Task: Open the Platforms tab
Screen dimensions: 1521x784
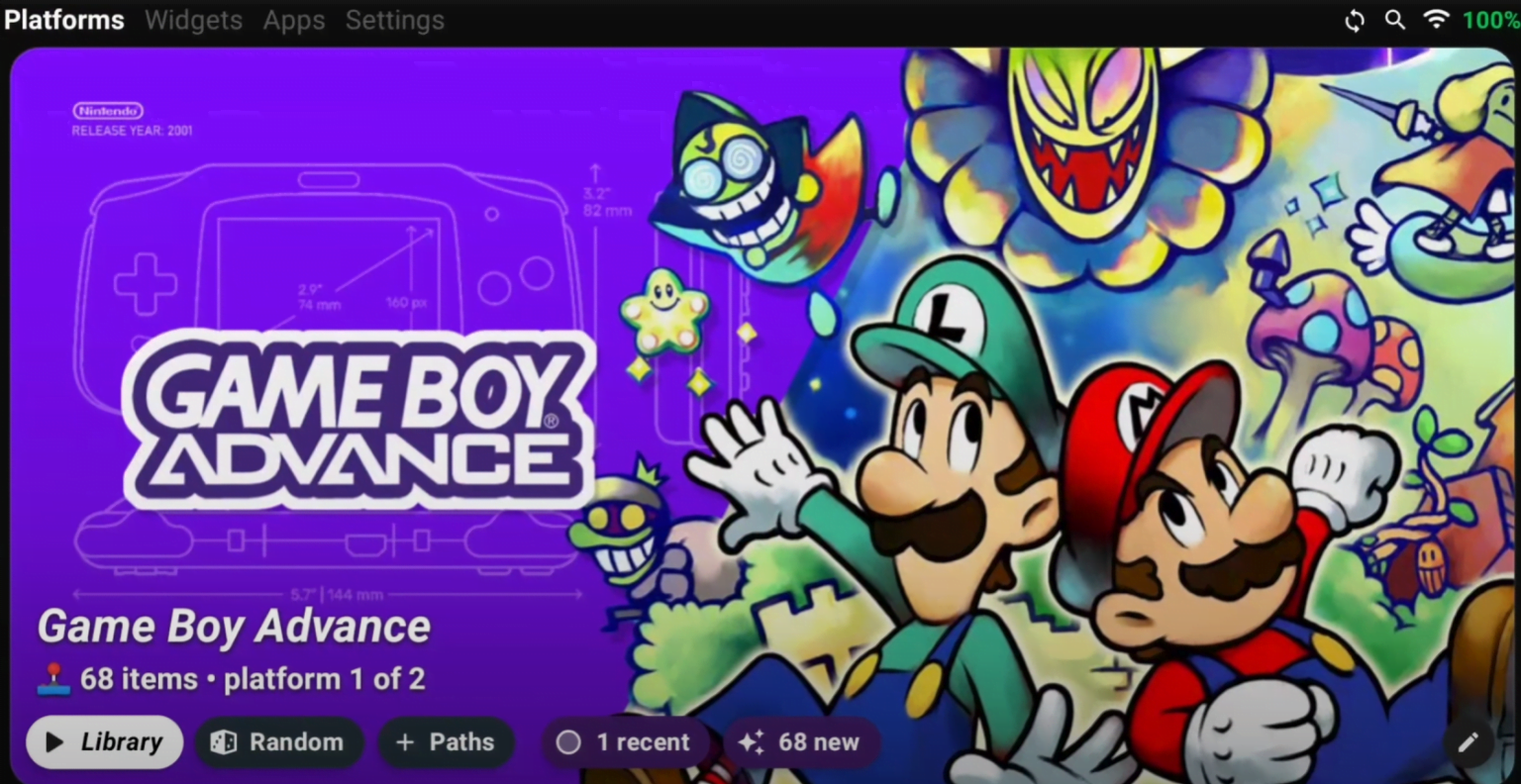Action: pos(64,20)
